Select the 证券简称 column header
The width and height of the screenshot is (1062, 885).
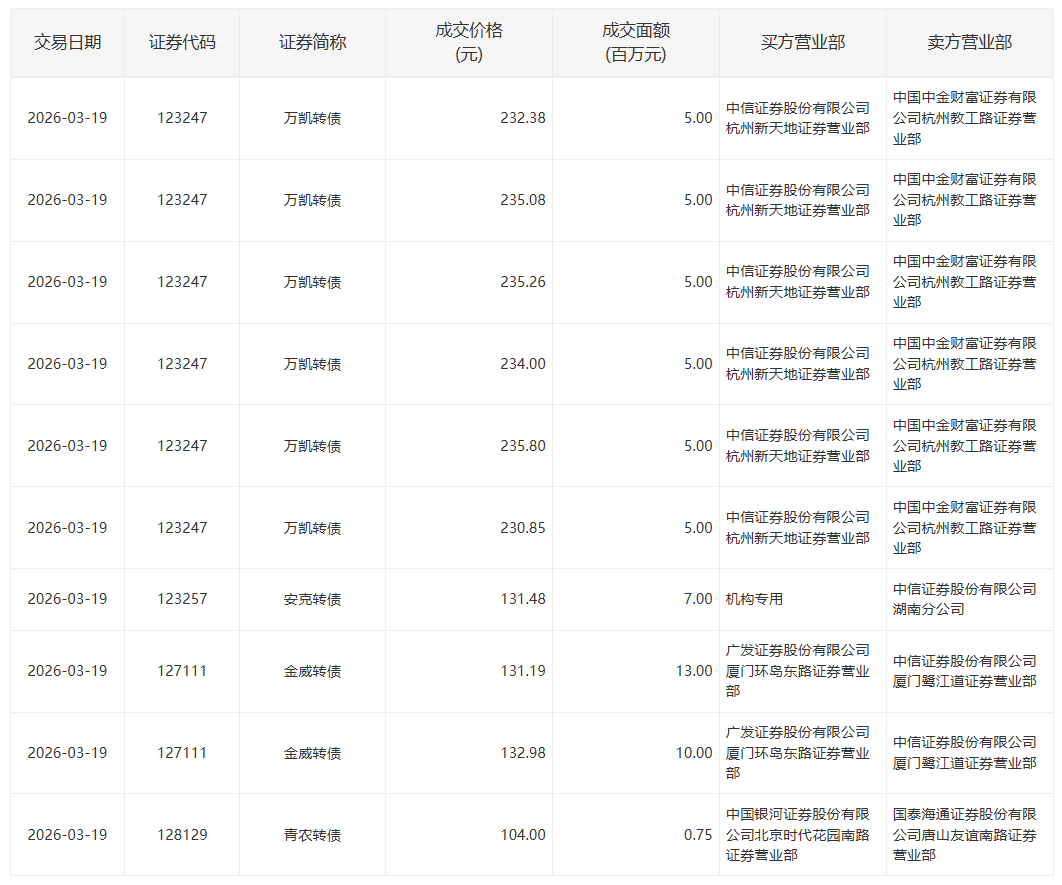point(312,43)
